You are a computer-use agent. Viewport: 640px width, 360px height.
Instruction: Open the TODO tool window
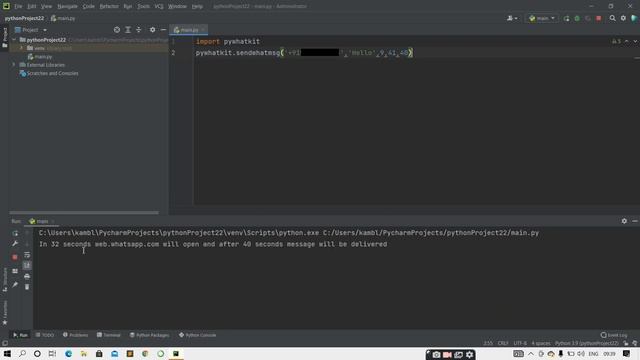click(x=44, y=335)
